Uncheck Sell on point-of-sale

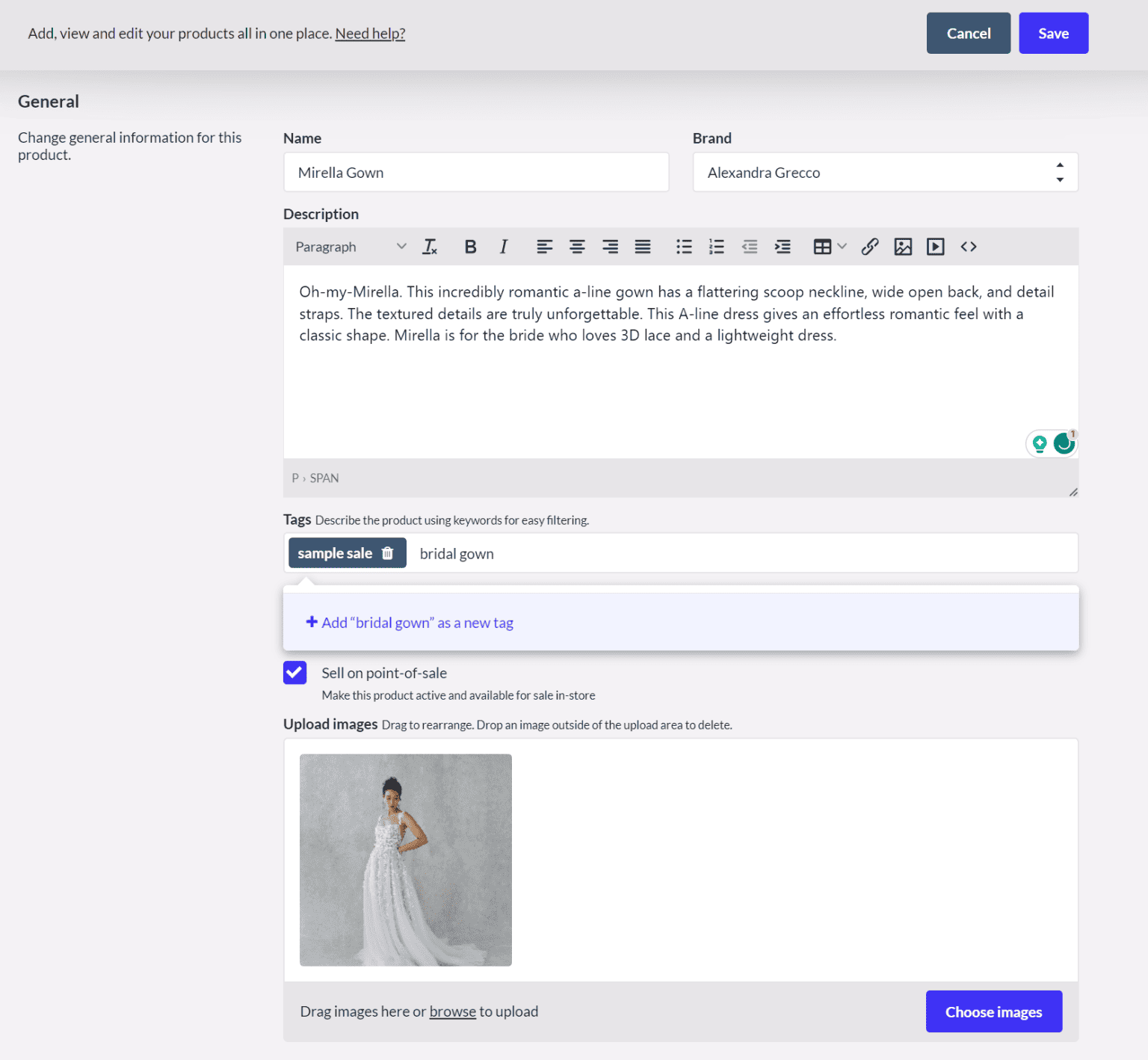[x=295, y=673]
